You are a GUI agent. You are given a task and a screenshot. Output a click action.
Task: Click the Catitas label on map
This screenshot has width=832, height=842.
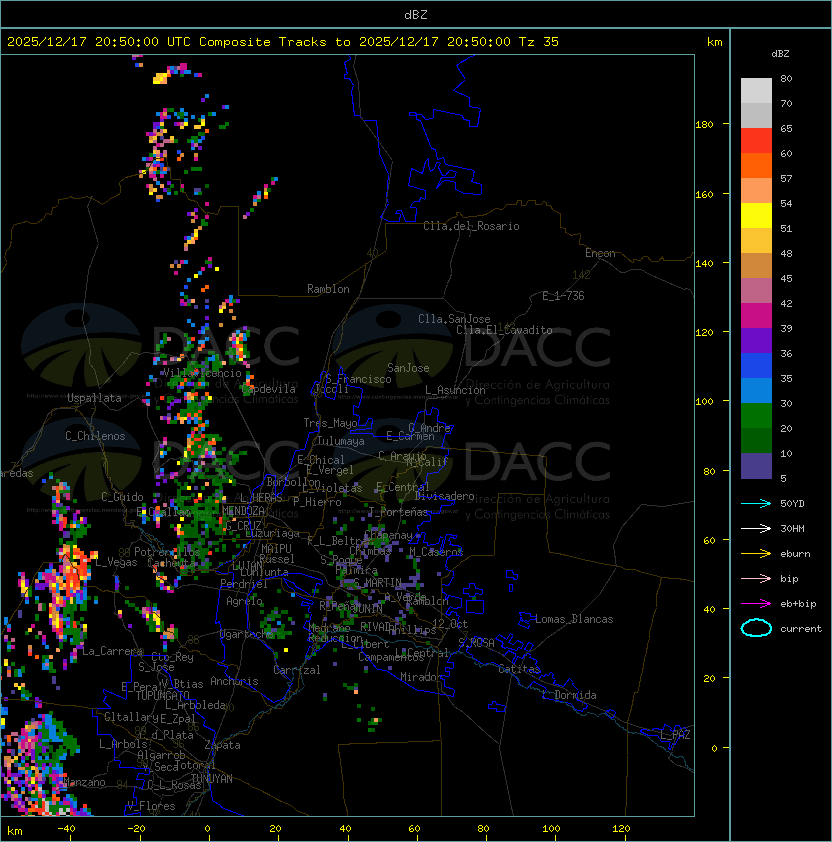(x=519, y=669)
